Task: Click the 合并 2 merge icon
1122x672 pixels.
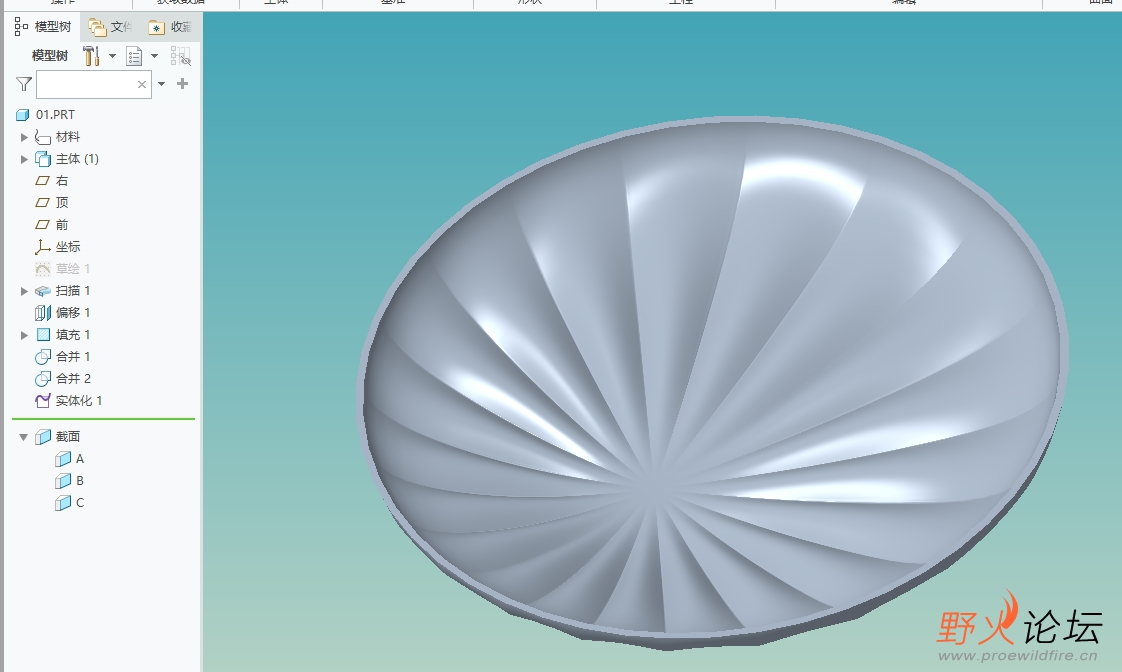Action: 42,379
